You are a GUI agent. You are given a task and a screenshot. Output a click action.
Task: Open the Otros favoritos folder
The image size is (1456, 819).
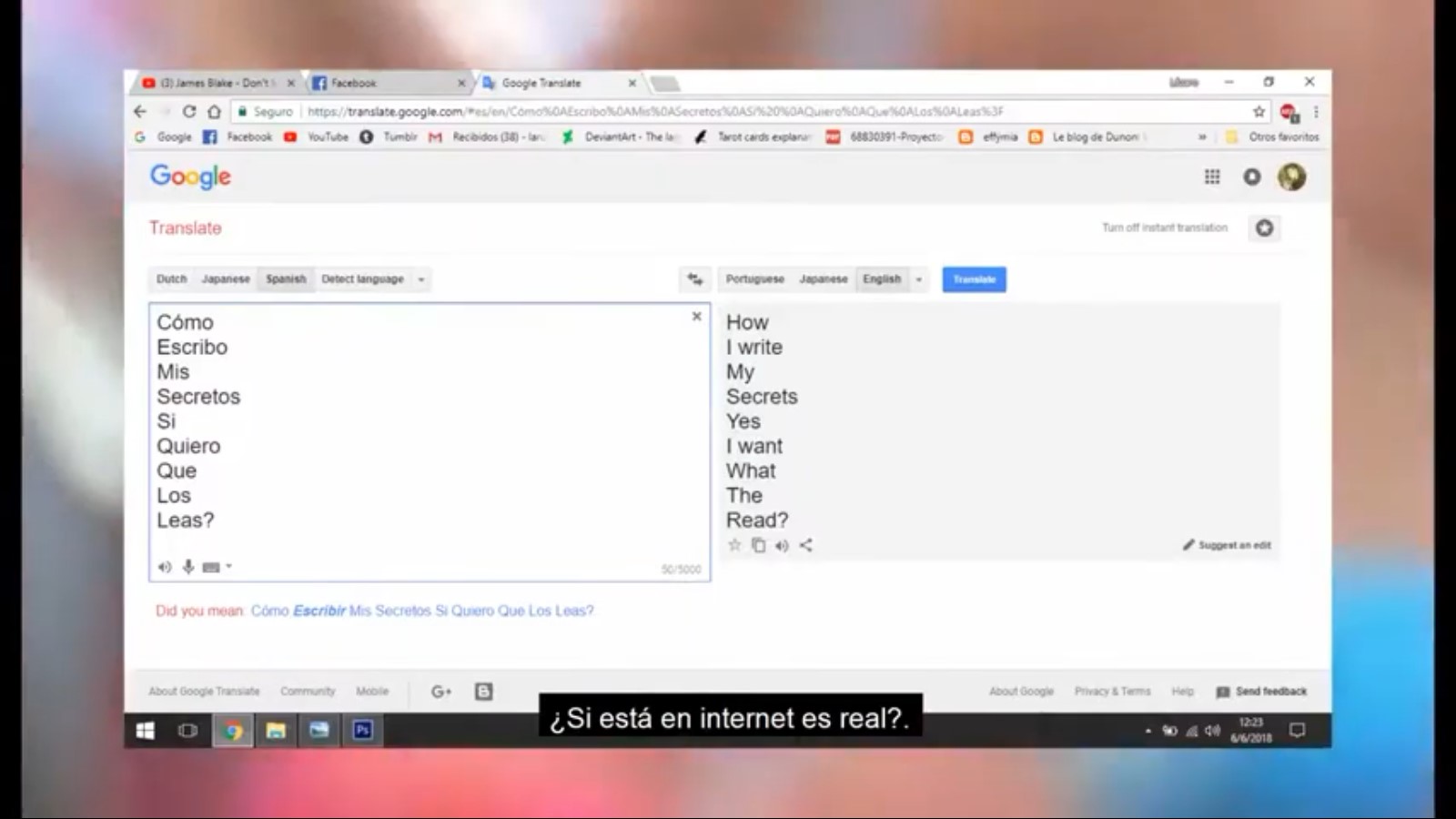1272,137
